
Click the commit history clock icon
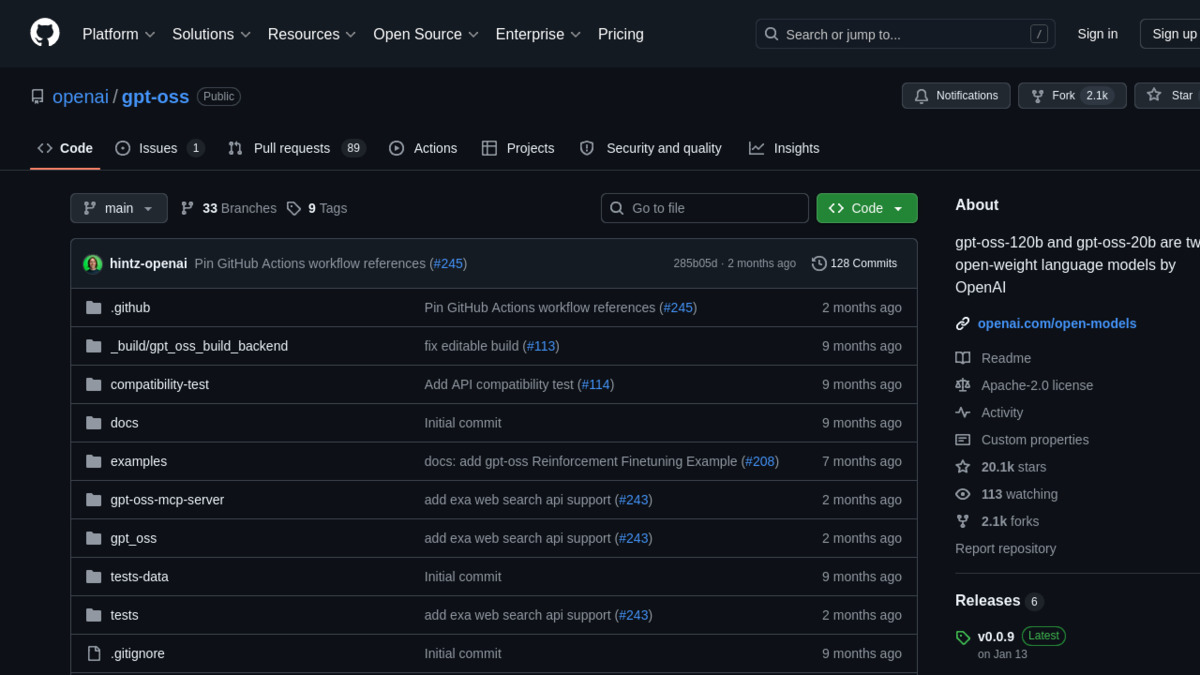coord(819,264)
